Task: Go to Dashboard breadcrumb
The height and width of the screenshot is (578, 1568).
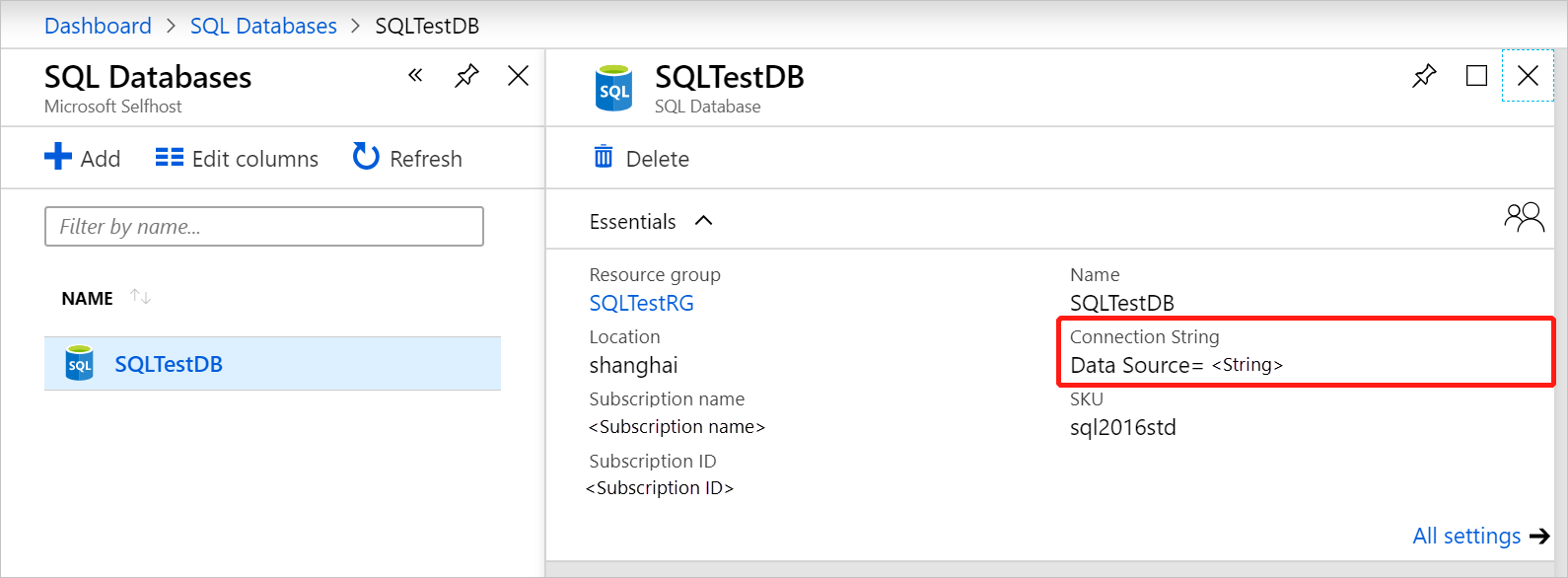Action: [x=98, y=26]
